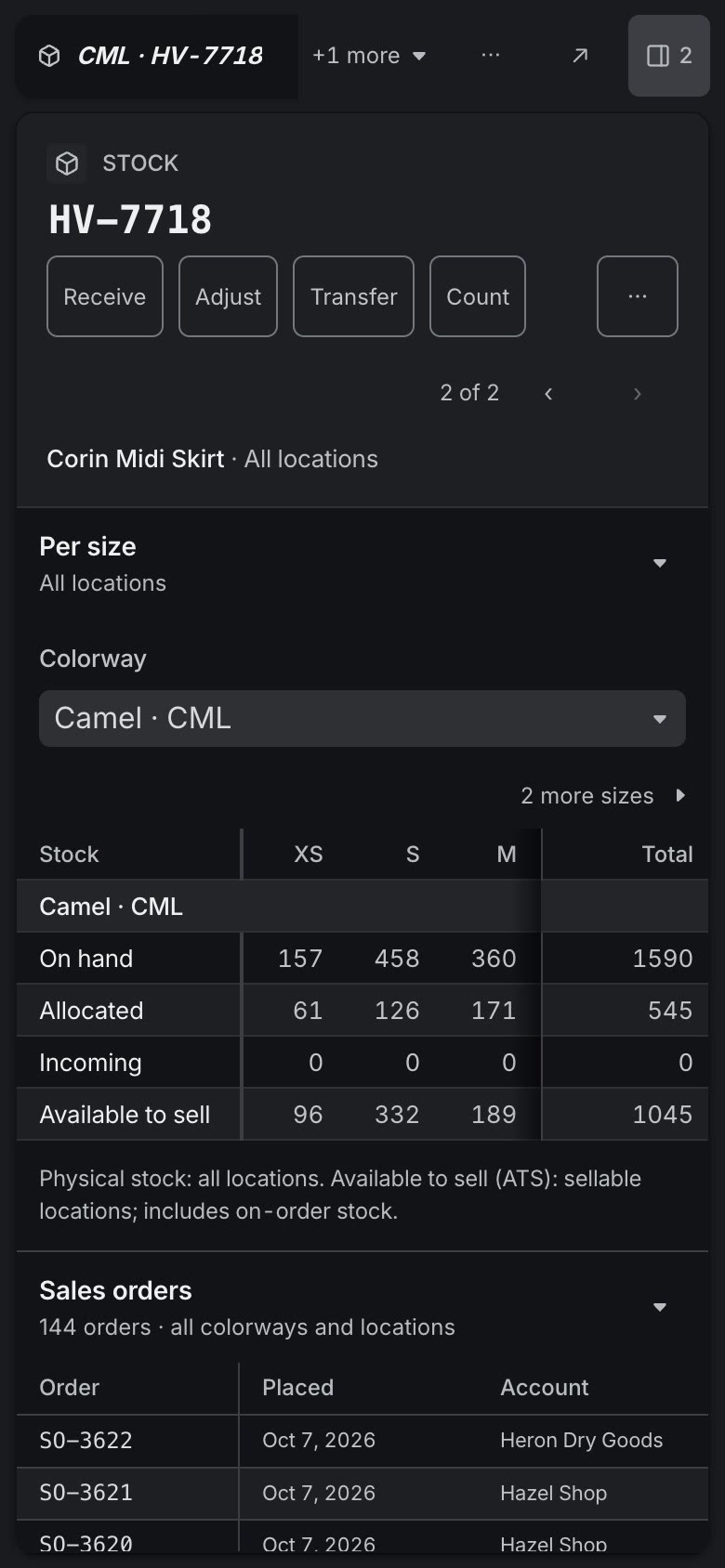The height and width of the screenshot is (1568, 725).
Task: Toggle the side panel icon showing 2
Action: (x=669, y=56)
